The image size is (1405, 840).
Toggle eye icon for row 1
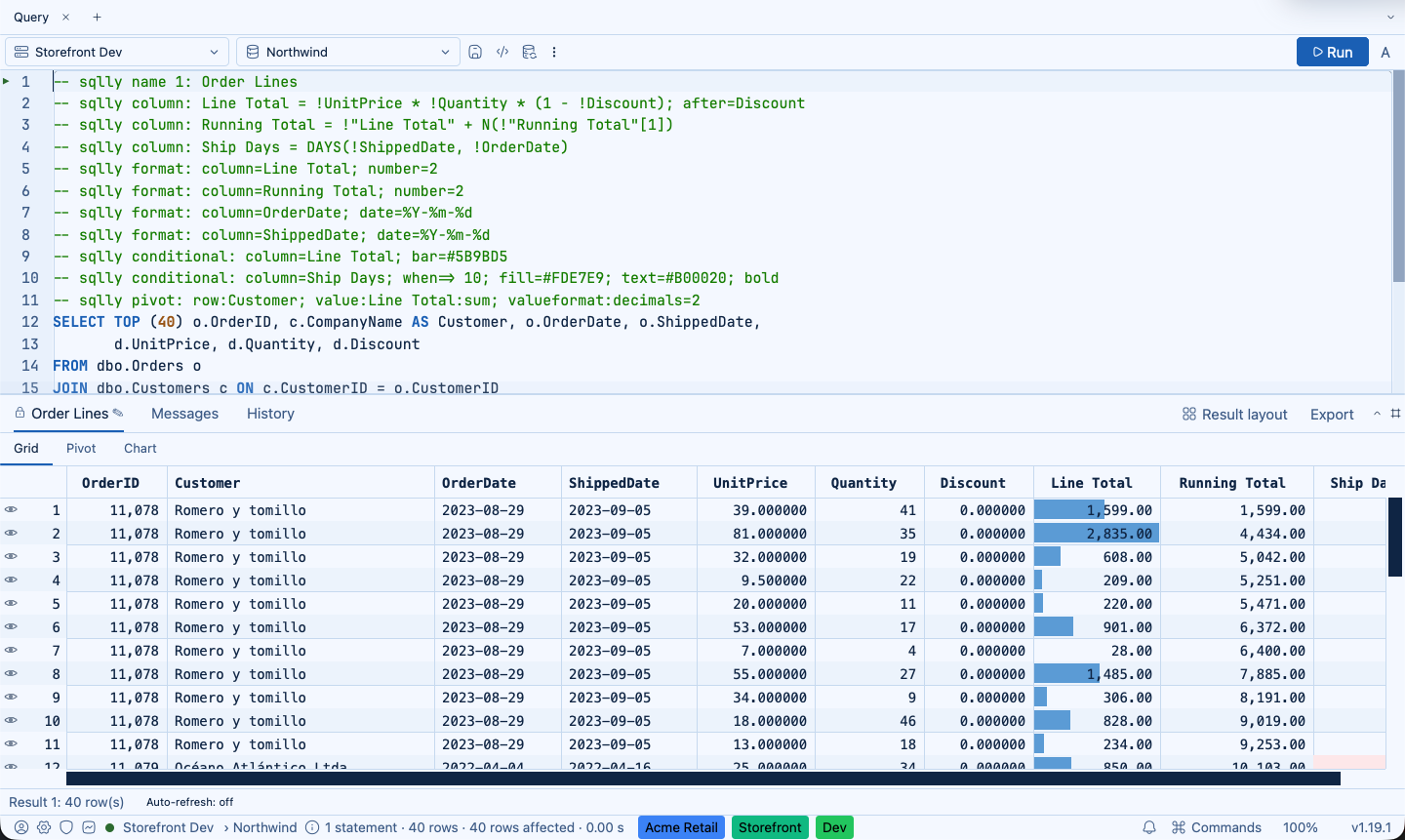pos(11,510)
